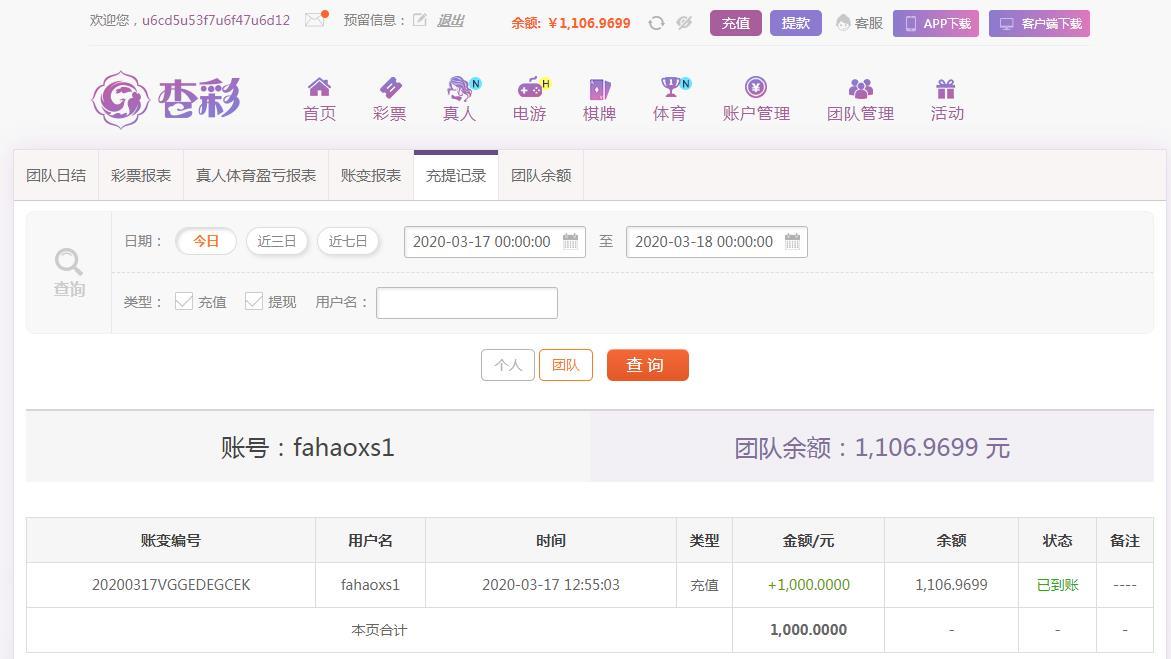Open the 首页 home icon
Viewport: 1171px width, 659px height.
(x=318, y=97)
